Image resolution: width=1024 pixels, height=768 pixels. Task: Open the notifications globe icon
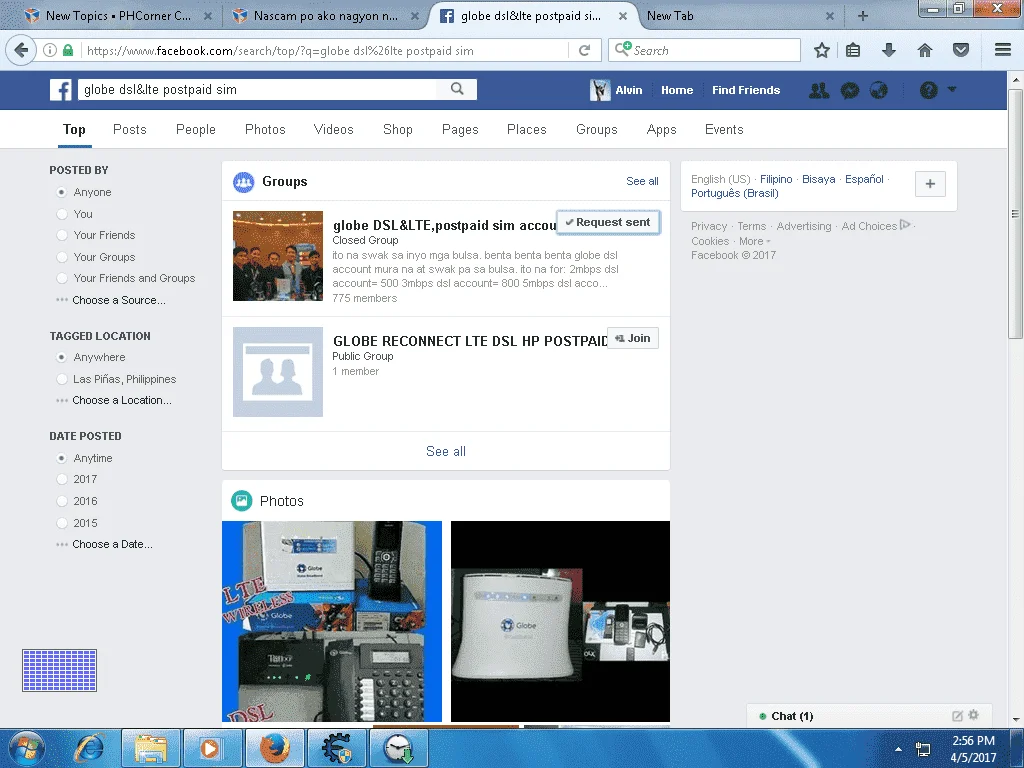(x=879, y=90)
